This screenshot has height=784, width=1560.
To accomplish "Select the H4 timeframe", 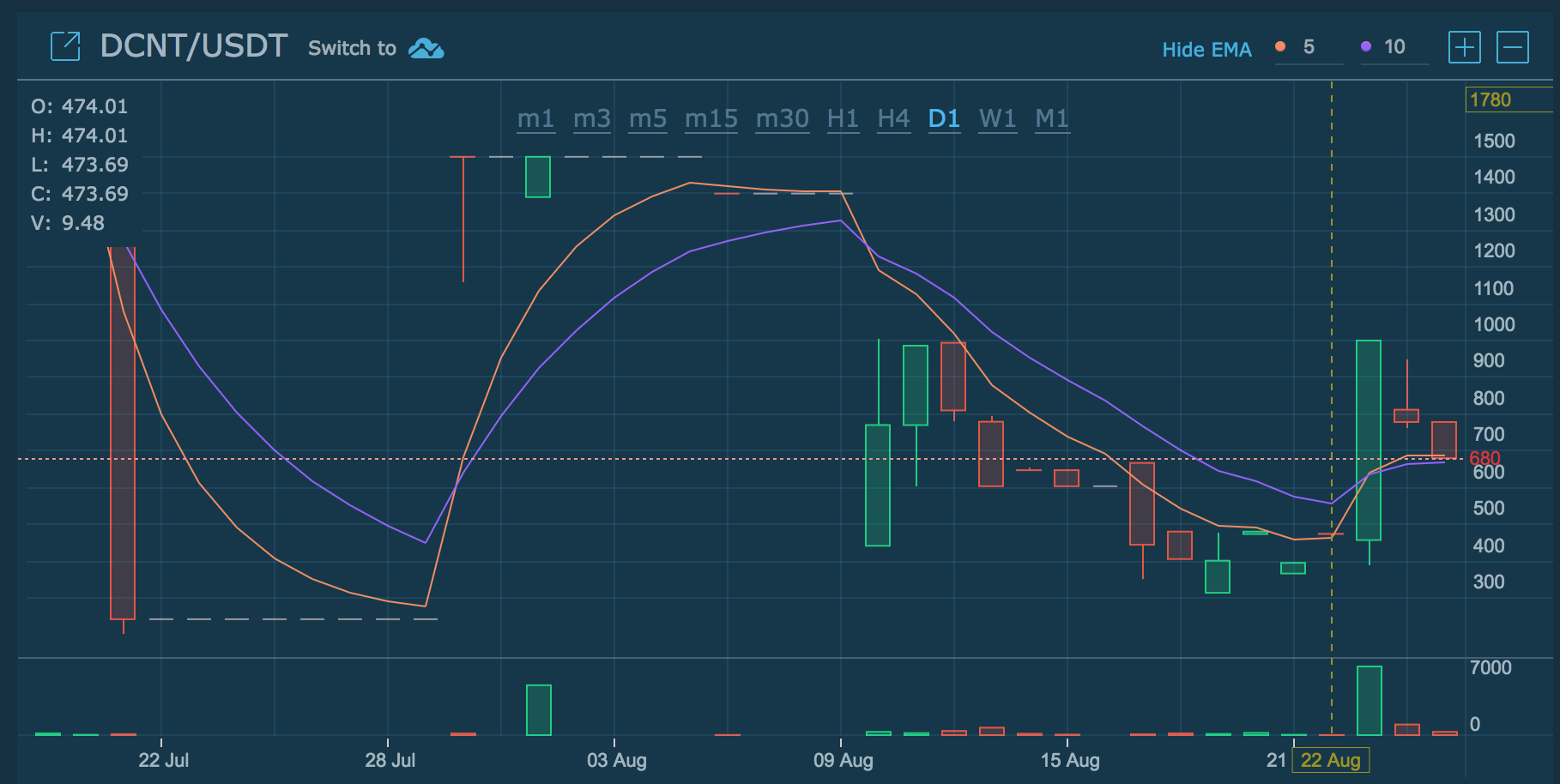I will pos(893,118).
